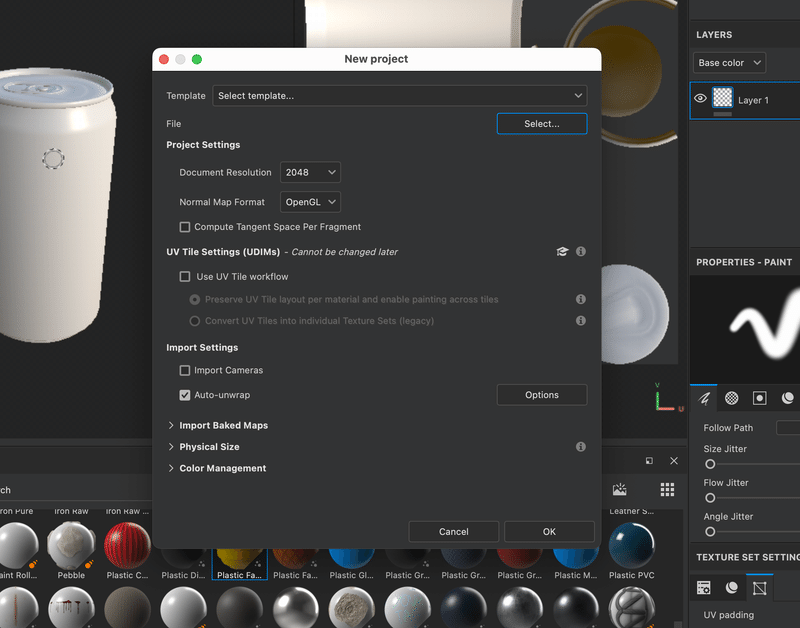Image resolution: width=800 pixels, height=628 pixels.
Task: Click the 'UV padding' label
Action: point(729,615)
